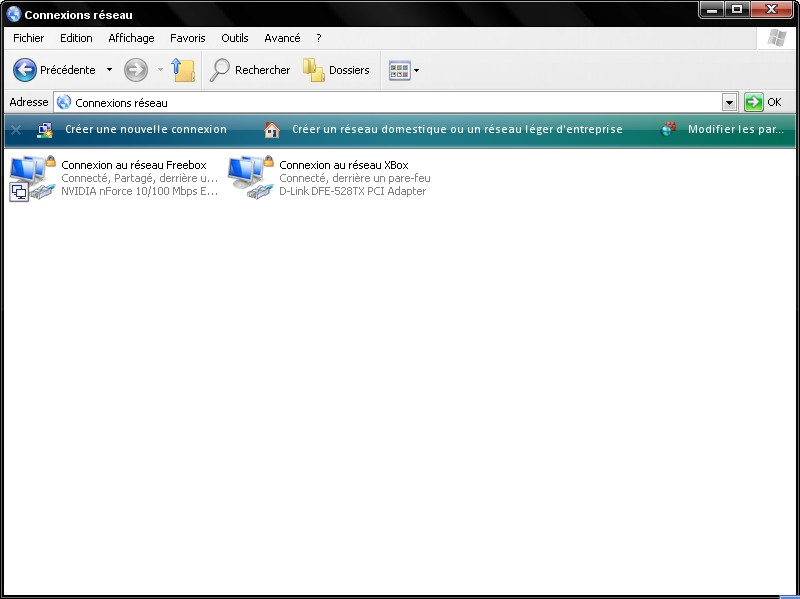Select Connexion au réseau Freebox name
Viewport: 800px width, 599px height.
(x=134, y=165)
